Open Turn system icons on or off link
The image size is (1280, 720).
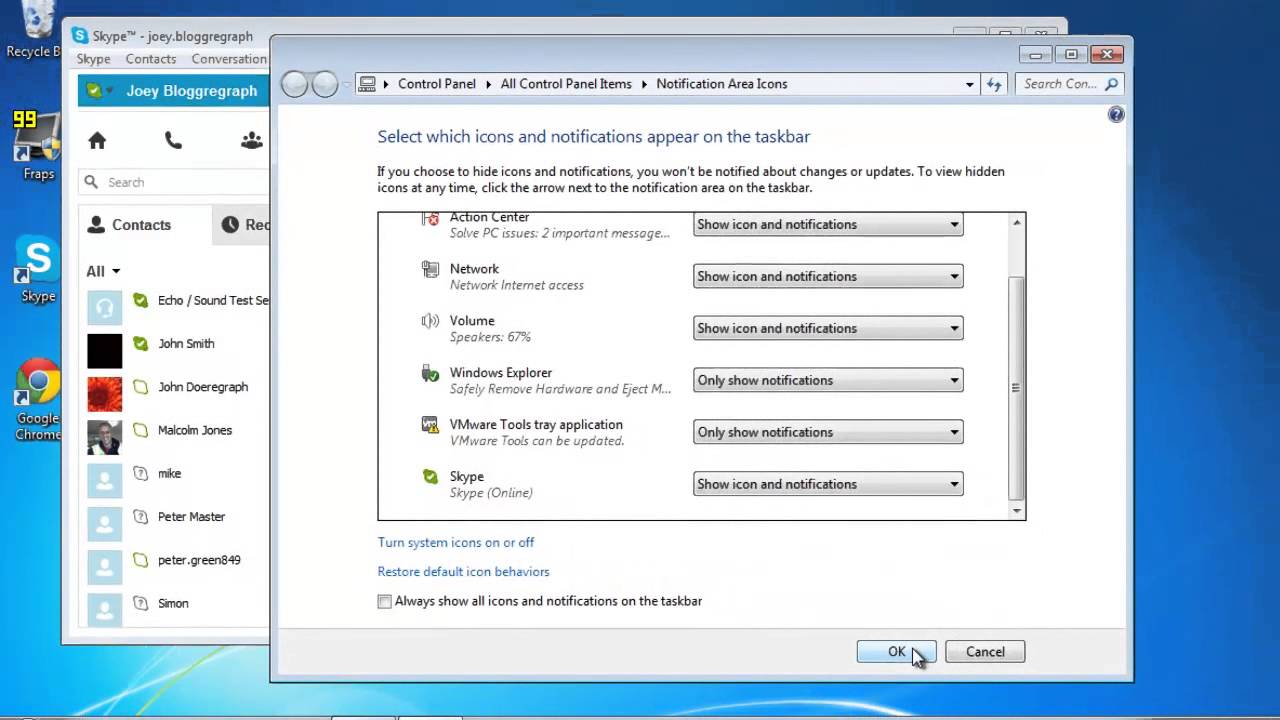456,542
